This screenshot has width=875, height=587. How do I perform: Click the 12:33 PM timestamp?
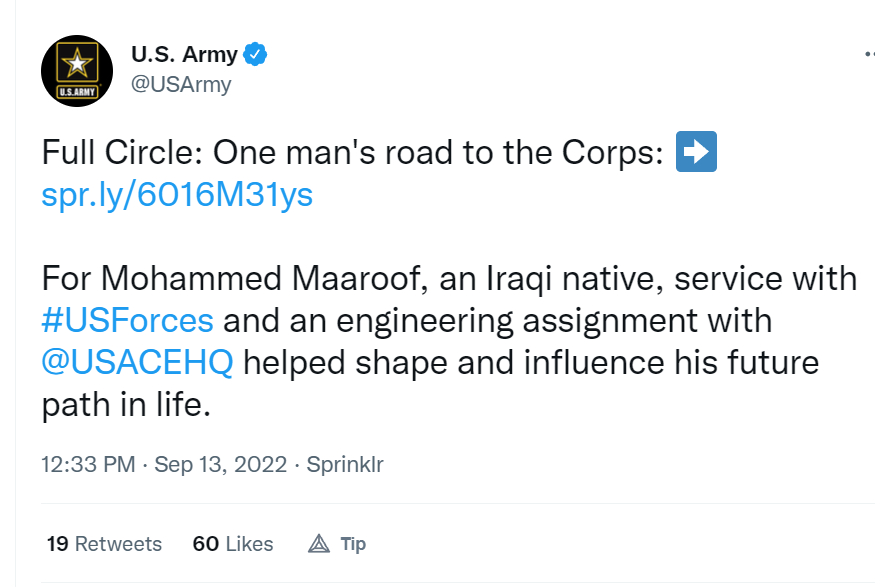click(x=88, y=464)
